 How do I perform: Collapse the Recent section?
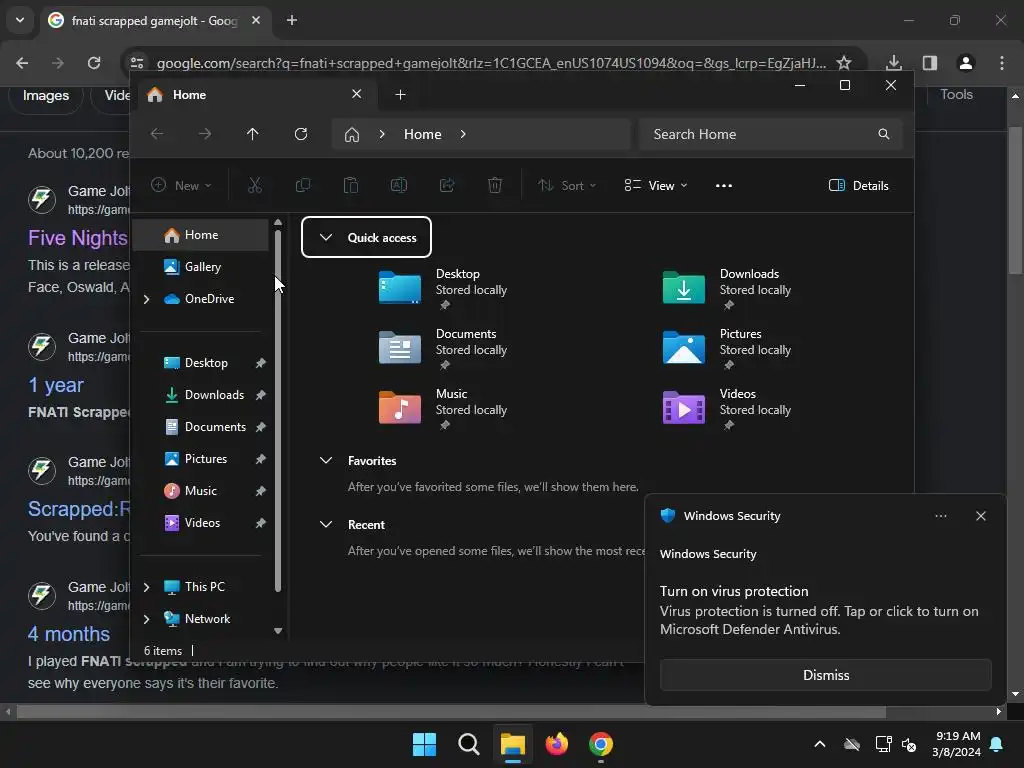click(326, 524)
